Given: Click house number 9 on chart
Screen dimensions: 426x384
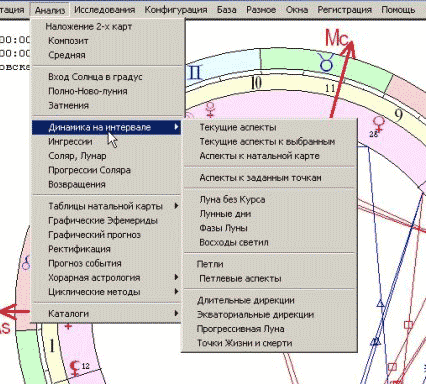Looking at the screenshot, I should pyautogui.click(x=399, y=116).
